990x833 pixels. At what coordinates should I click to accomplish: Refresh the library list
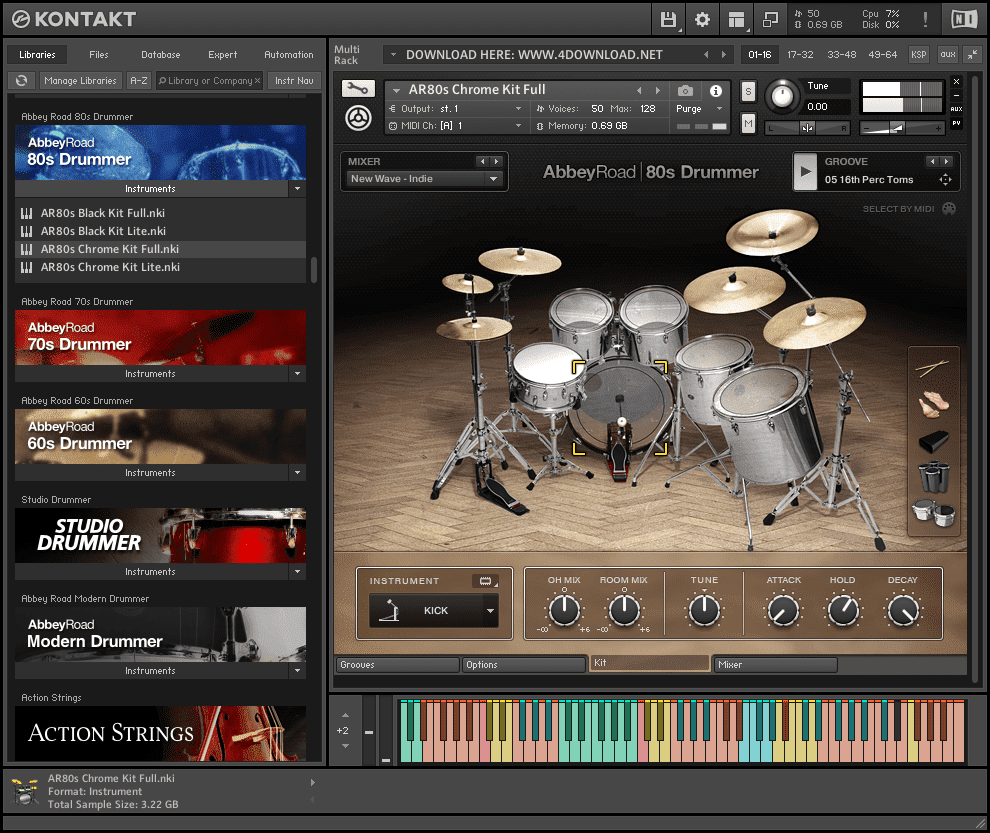point(22,81)
